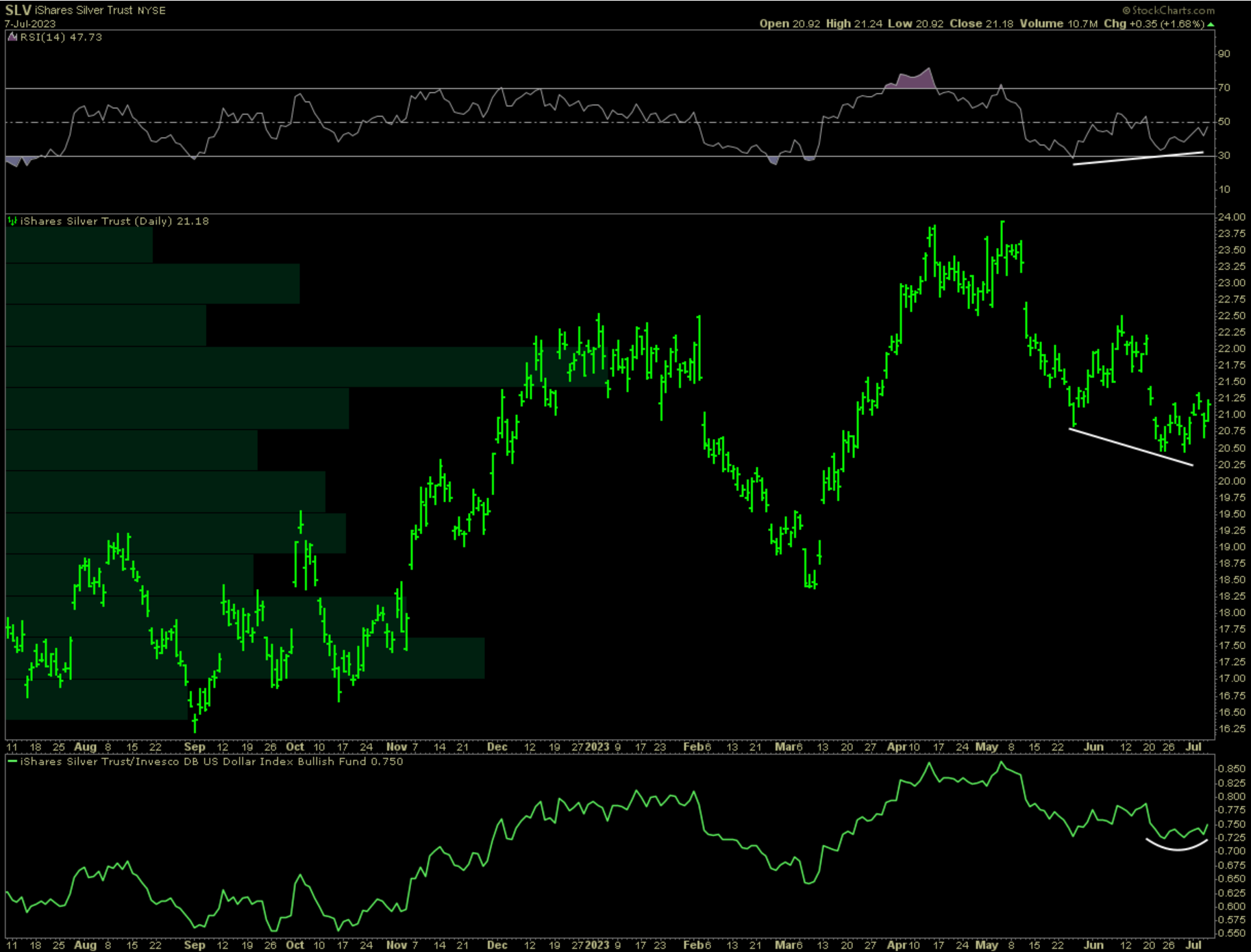
Task: Click the 18.50 price axis label
Action: coord(1232,579)
